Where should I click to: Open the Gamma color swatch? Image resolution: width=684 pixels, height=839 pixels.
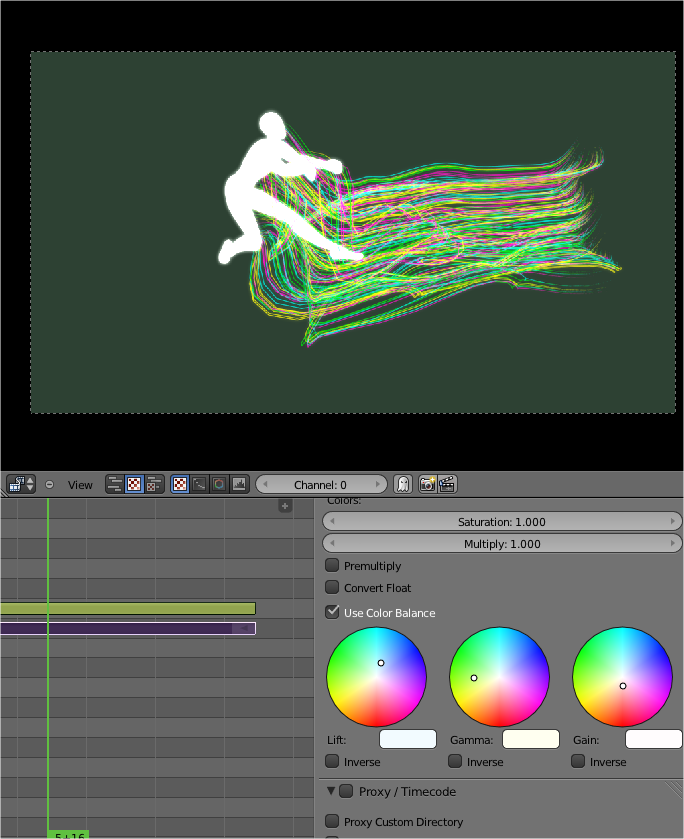tap(531, 739)
